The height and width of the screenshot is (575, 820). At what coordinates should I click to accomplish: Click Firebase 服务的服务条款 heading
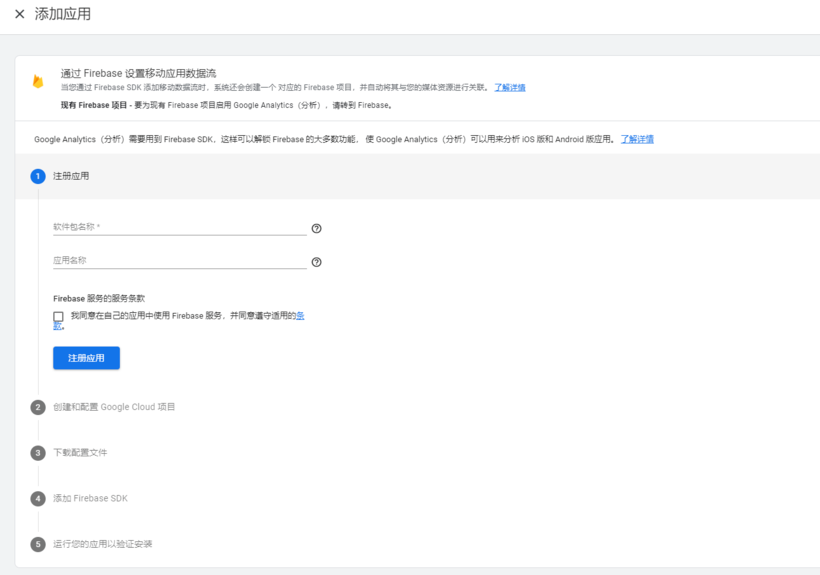[99, 298]
